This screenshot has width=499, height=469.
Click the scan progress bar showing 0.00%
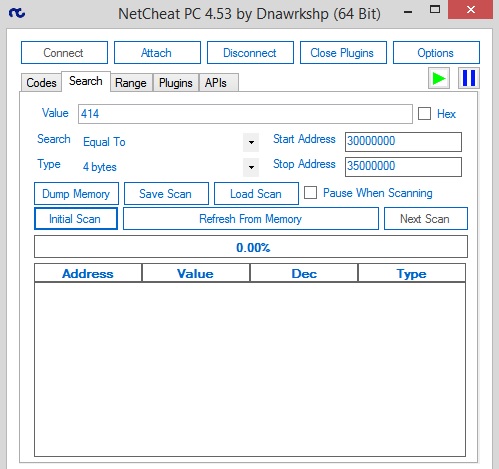[251, 247]
